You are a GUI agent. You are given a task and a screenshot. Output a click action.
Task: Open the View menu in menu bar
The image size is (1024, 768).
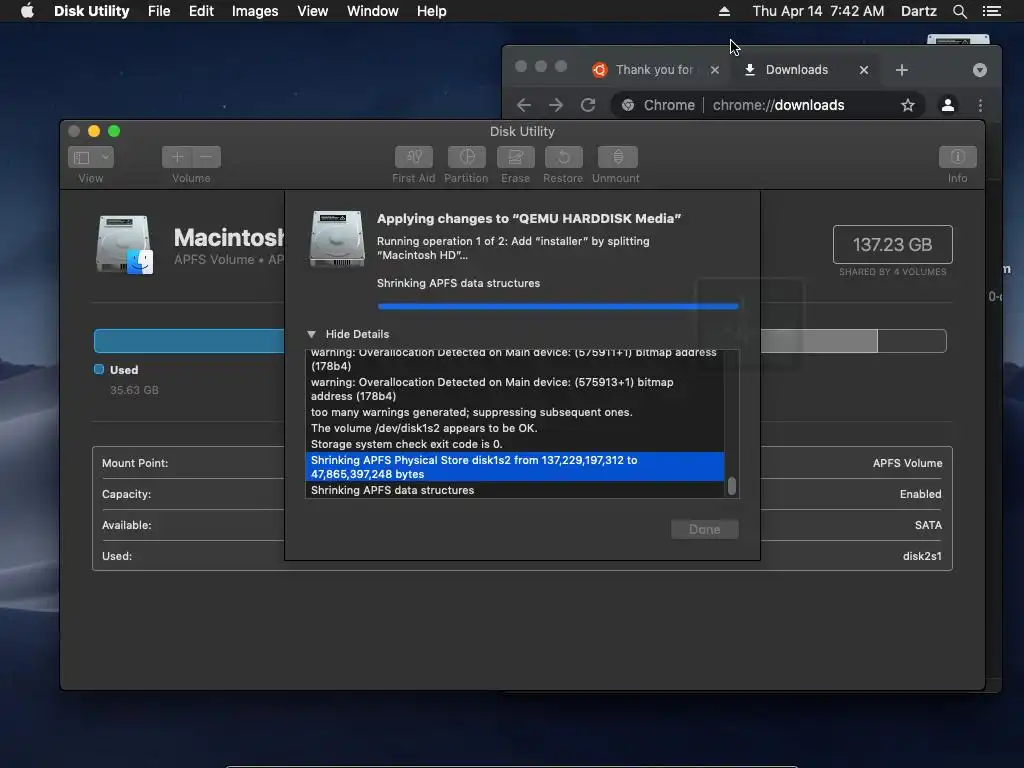(312, 11)
